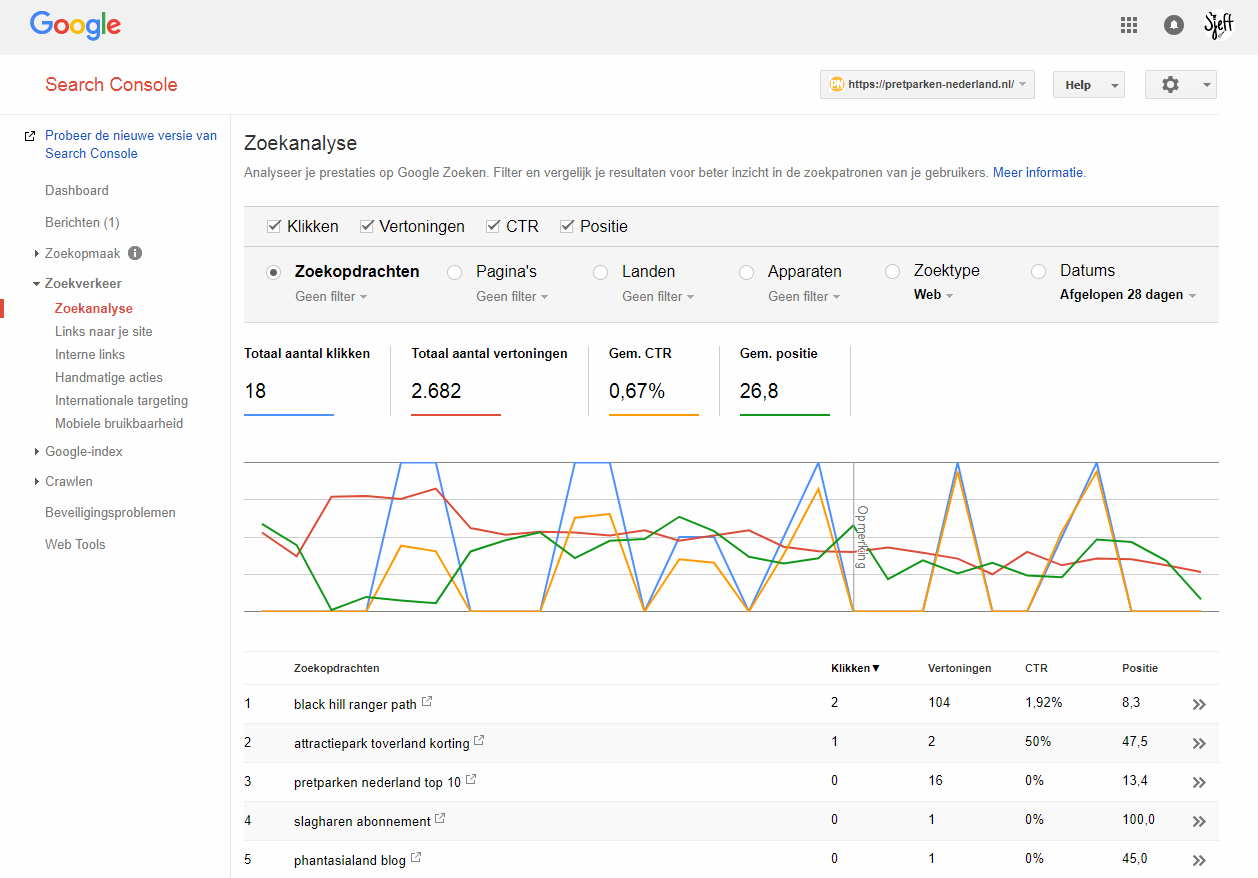Viewport: 1258px width, 878px height.
Task: Expand the Google-index sidebar section
Action: click(x=77, y=452)
